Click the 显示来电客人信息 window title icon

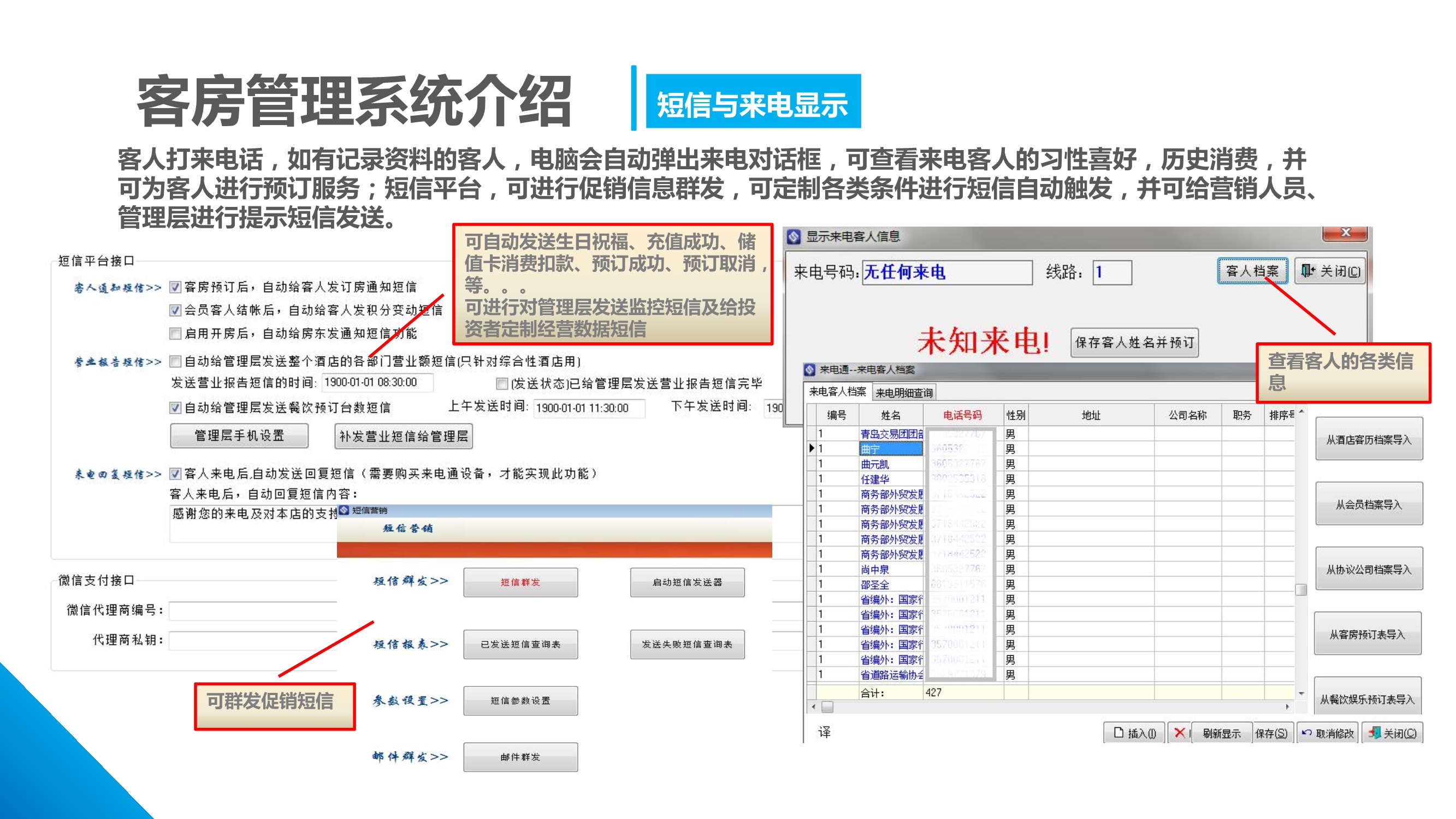click(x=794, y=236)
